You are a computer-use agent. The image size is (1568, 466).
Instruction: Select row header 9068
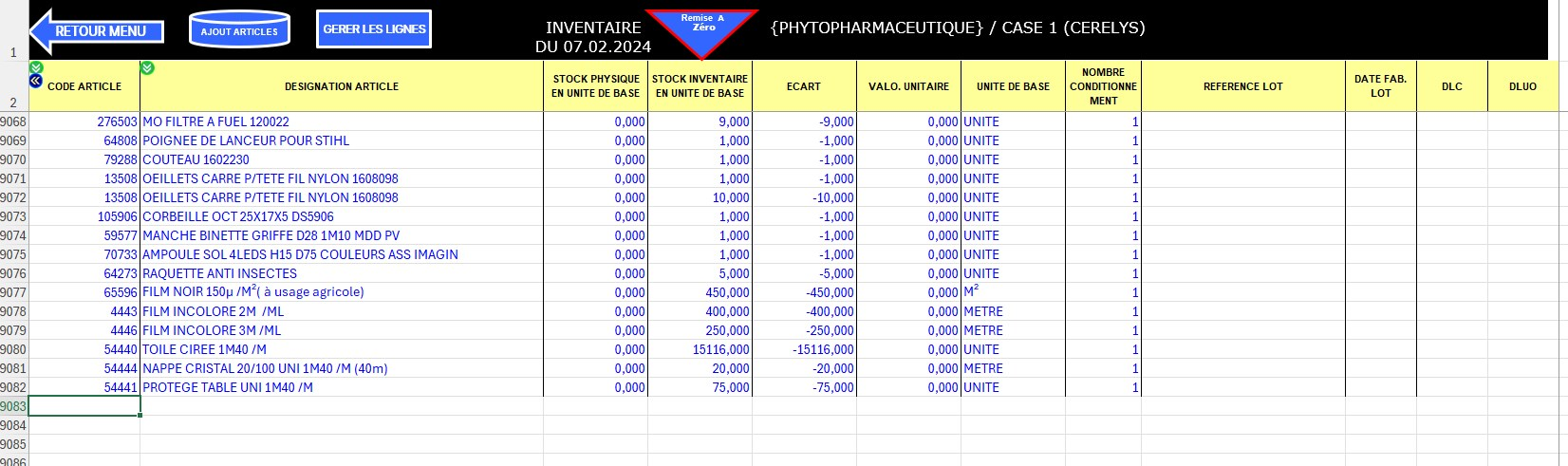13,121
